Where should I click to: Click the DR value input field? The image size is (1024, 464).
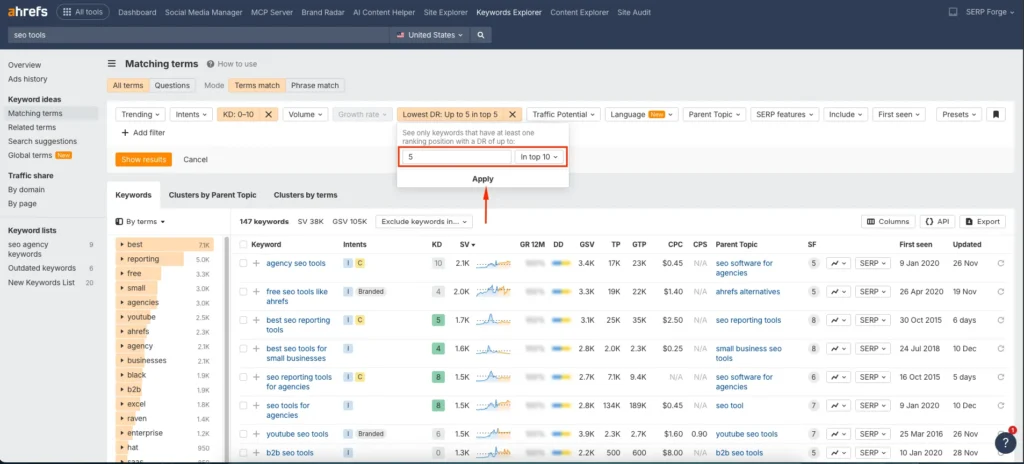455,157
